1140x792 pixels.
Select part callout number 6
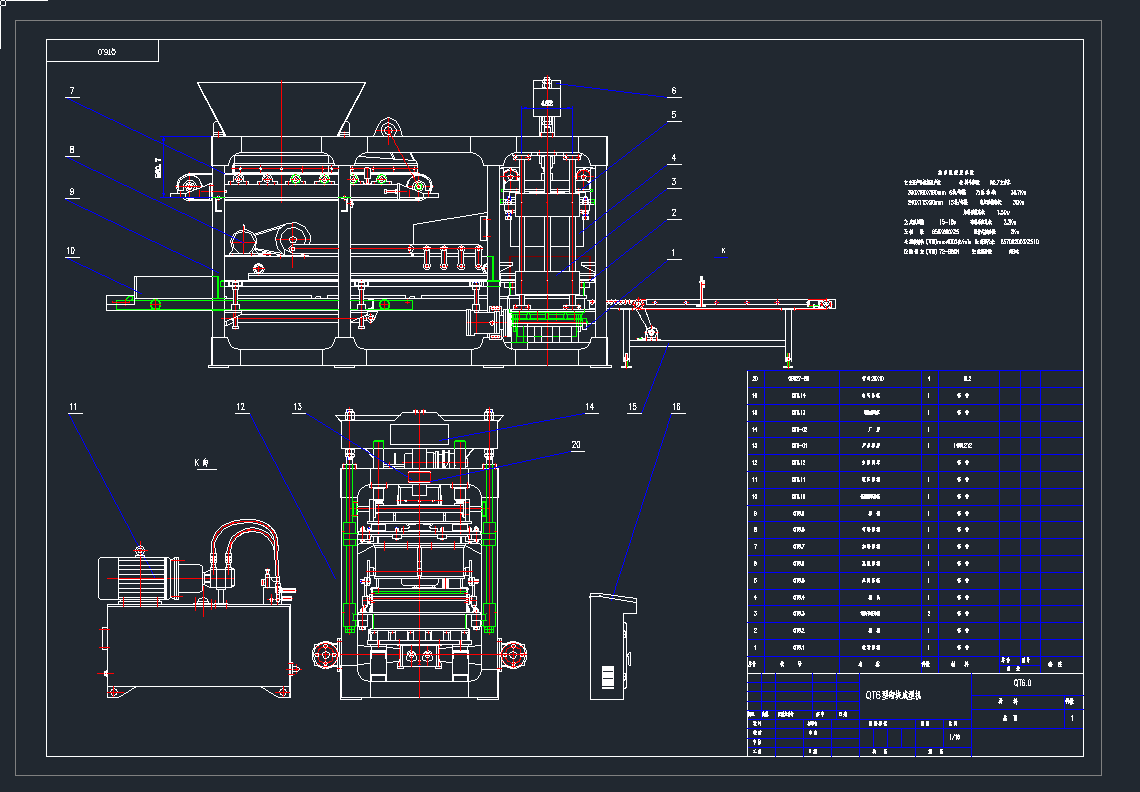(x=673, y=91)
